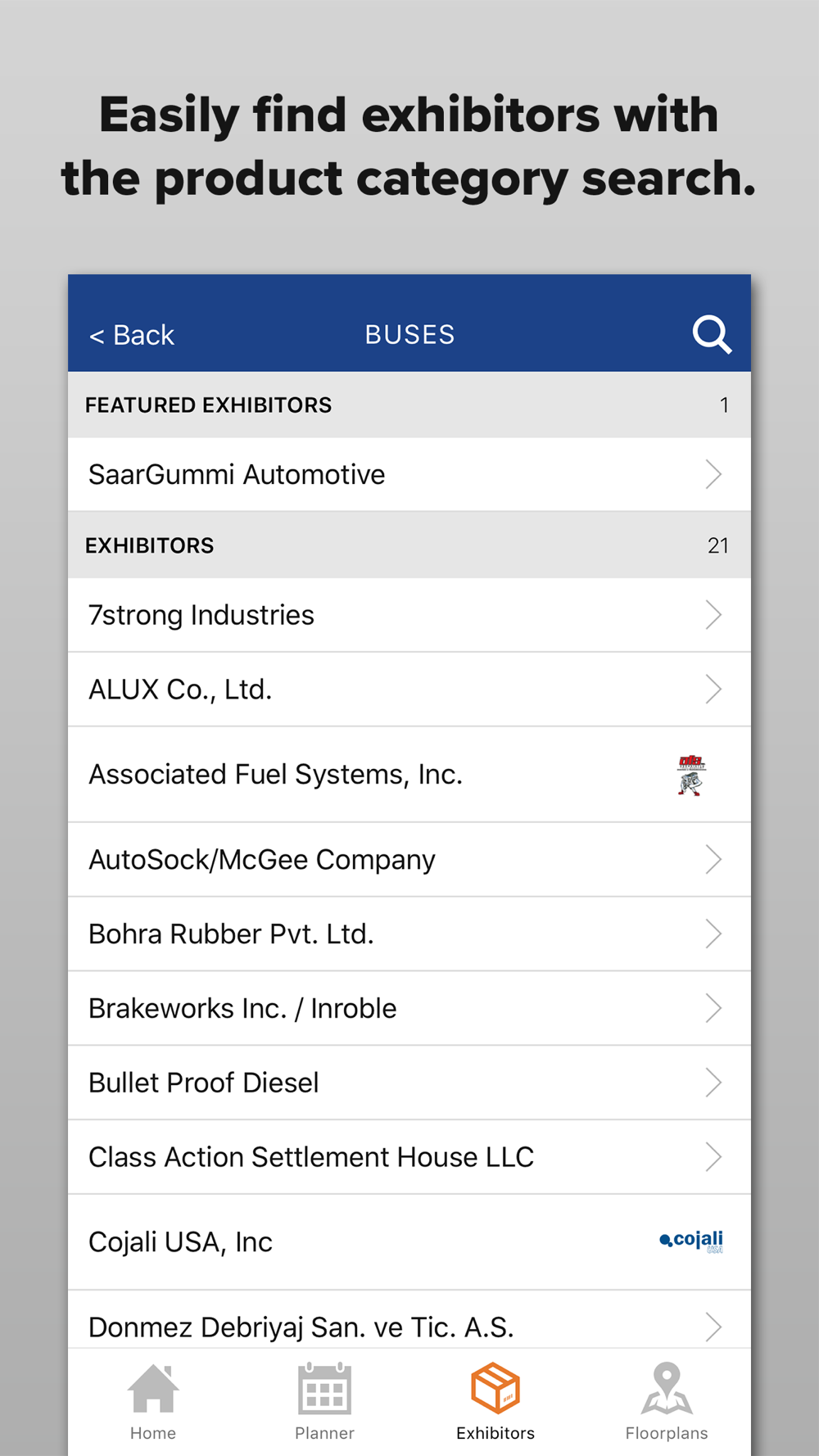819x1456 pixels.
Task: Expand ALUX Co., Ltd. chevron arrow
Action: pyautogui.click(x=713, y=690)
